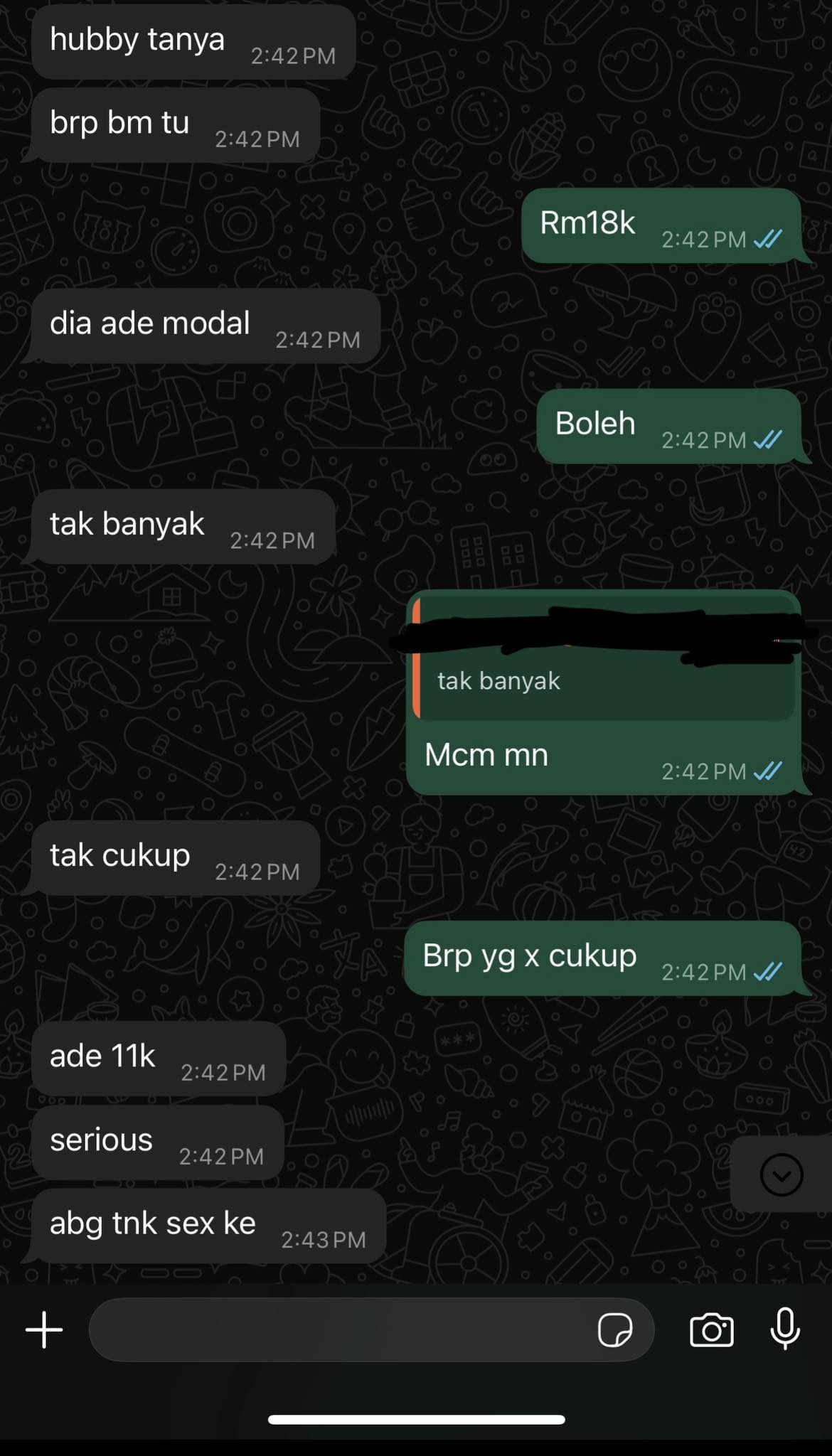Start voice recording with microphone icon
This screenshot has height=1456, width=832.
785,1328
